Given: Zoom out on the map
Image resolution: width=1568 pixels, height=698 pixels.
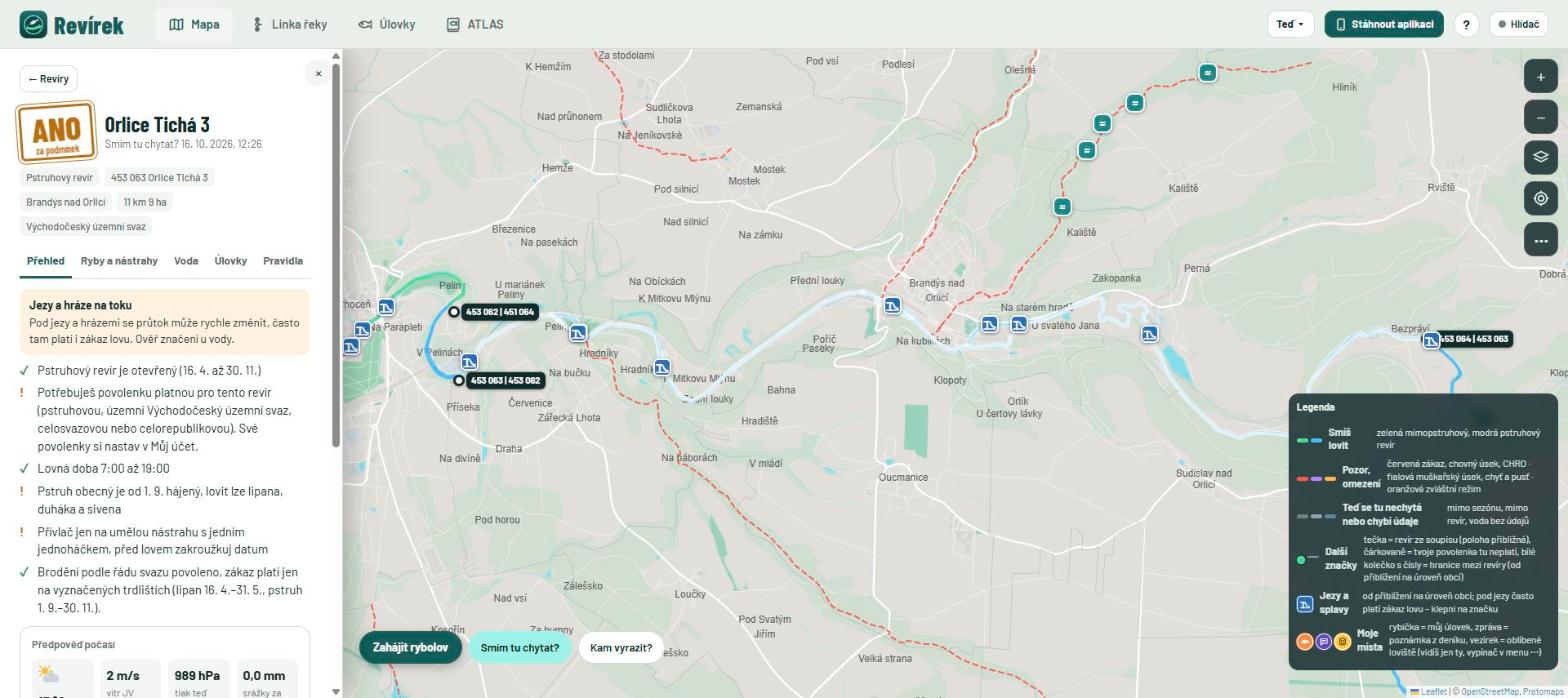Looking at the screenshot, I should 1541,118.
